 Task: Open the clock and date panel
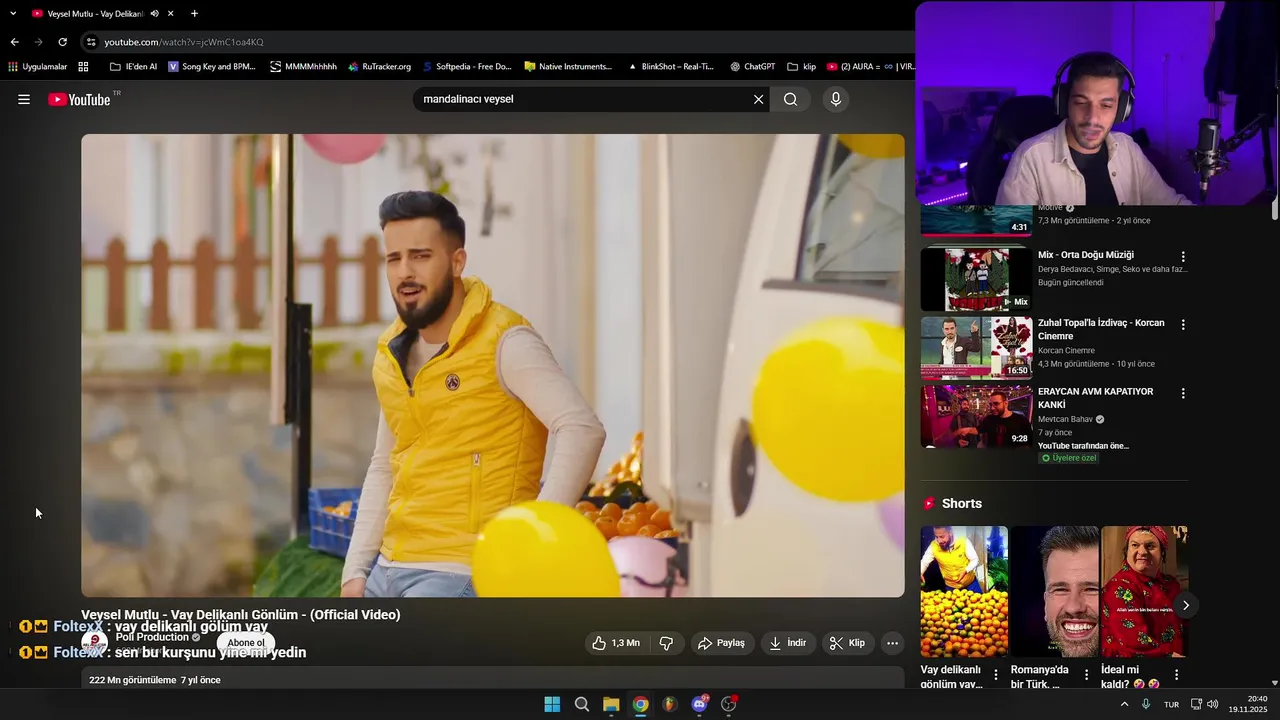(x=1248, y=704)
